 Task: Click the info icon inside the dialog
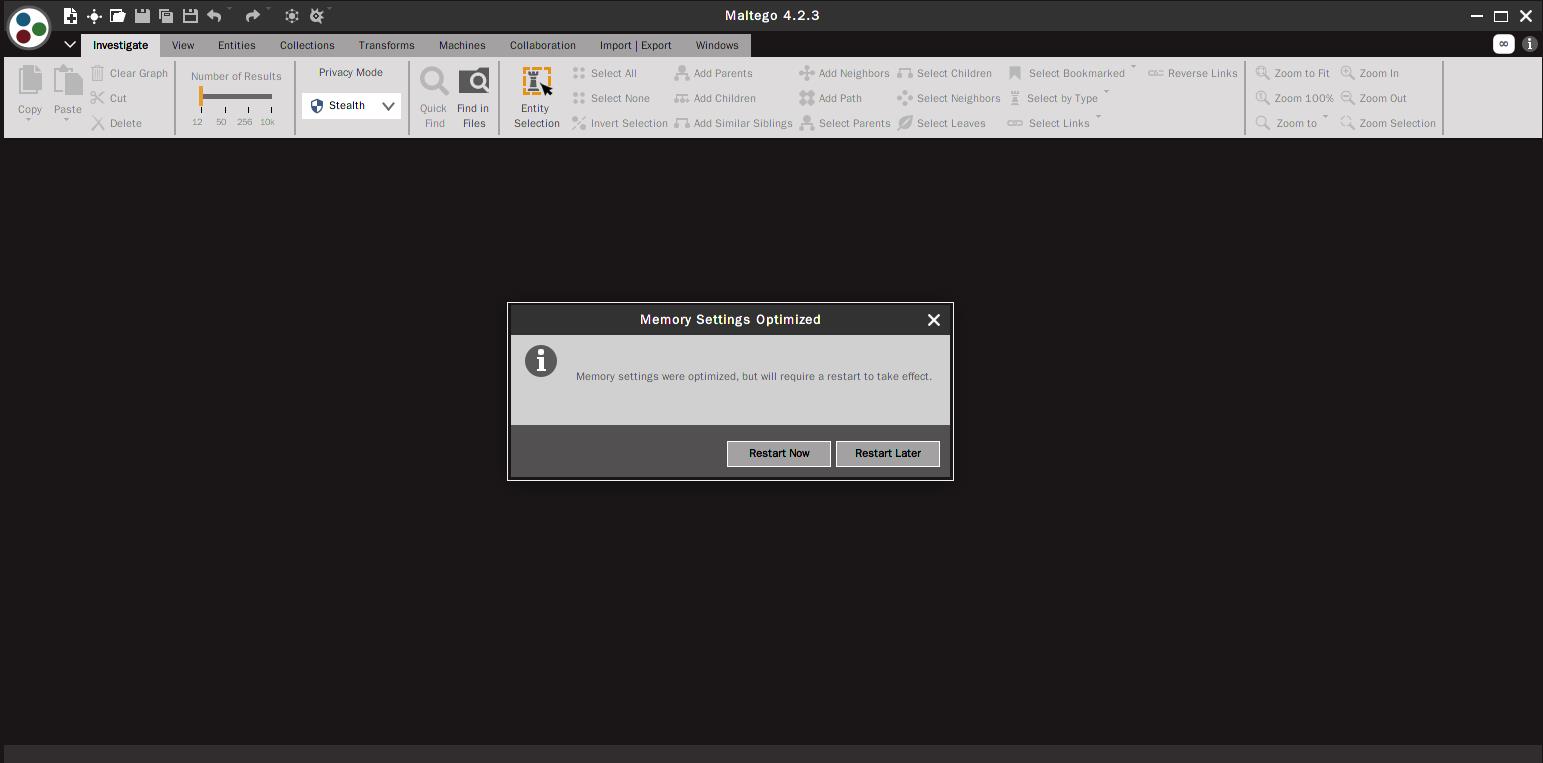point(541,361)
